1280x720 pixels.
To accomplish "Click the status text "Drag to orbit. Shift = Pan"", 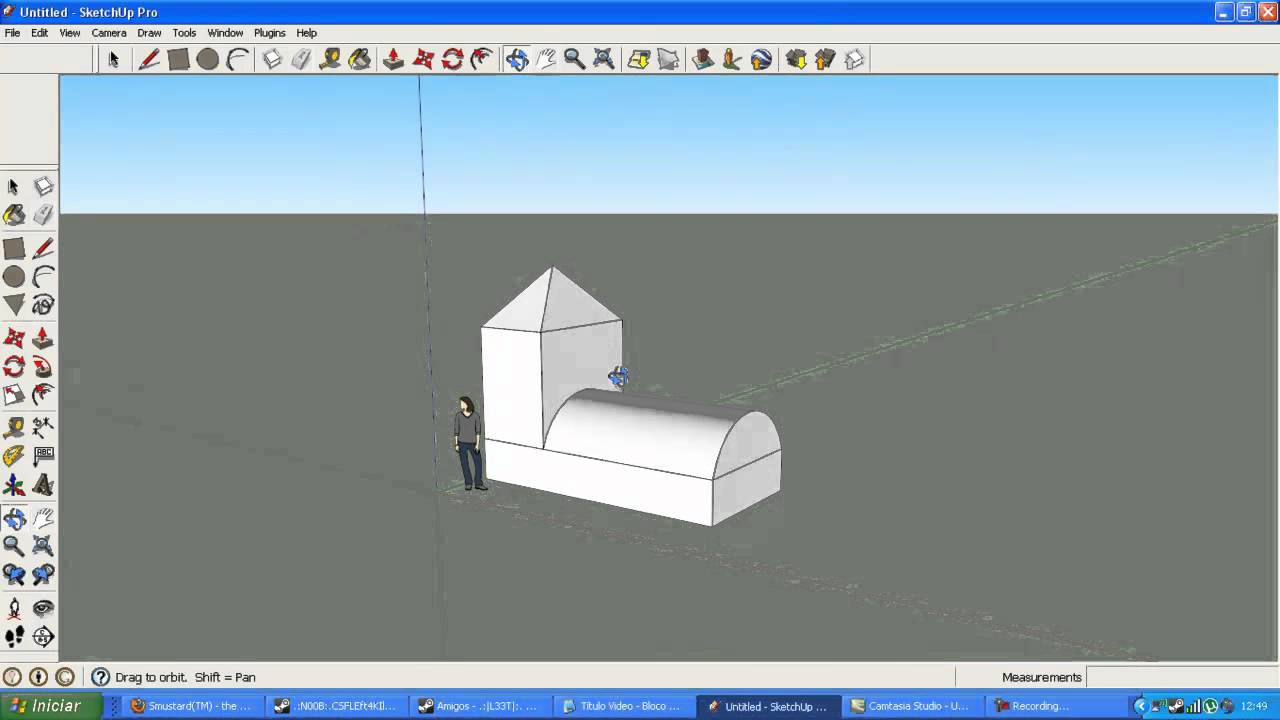I will 185,677.
